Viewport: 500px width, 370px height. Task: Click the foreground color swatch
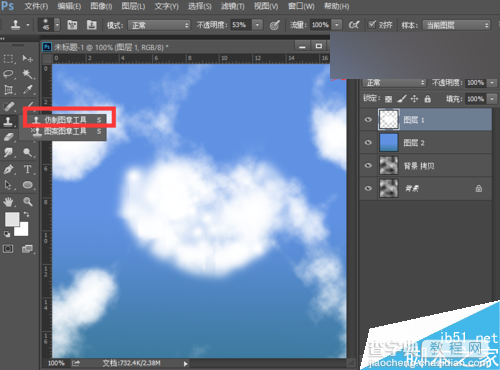tap(12, 219)
